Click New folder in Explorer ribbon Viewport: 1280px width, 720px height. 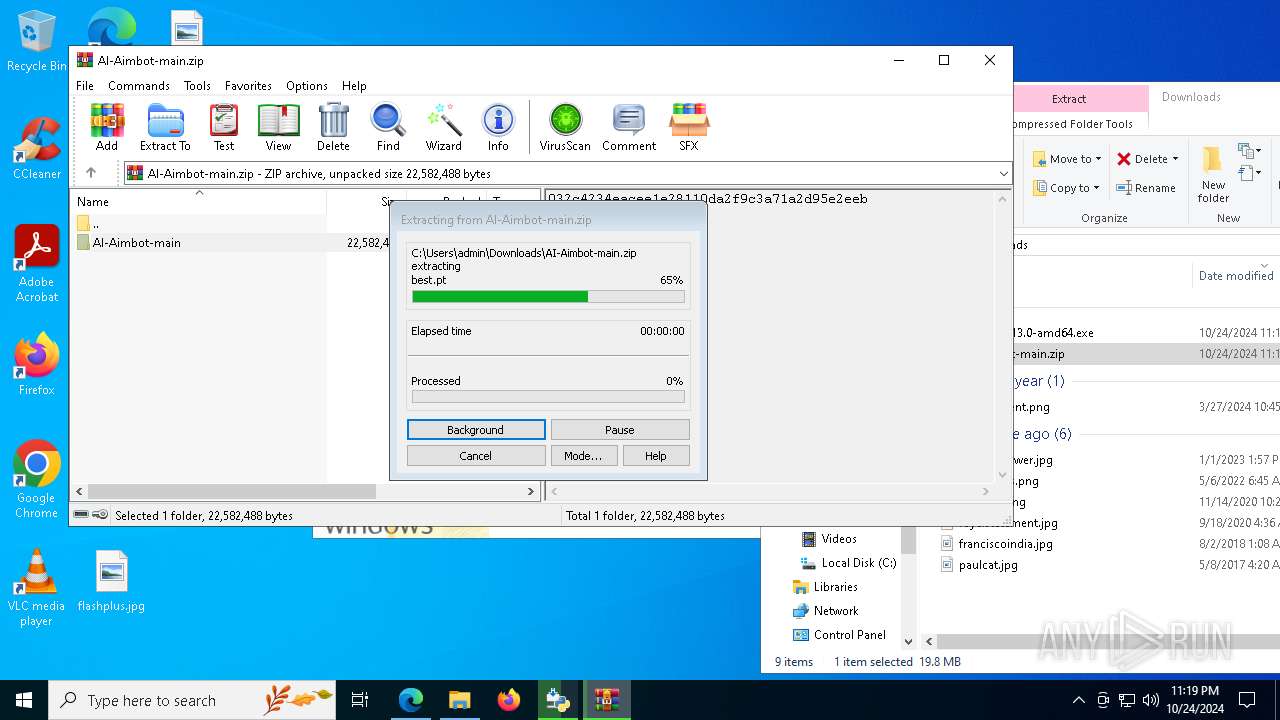(x=1213, y=174)
